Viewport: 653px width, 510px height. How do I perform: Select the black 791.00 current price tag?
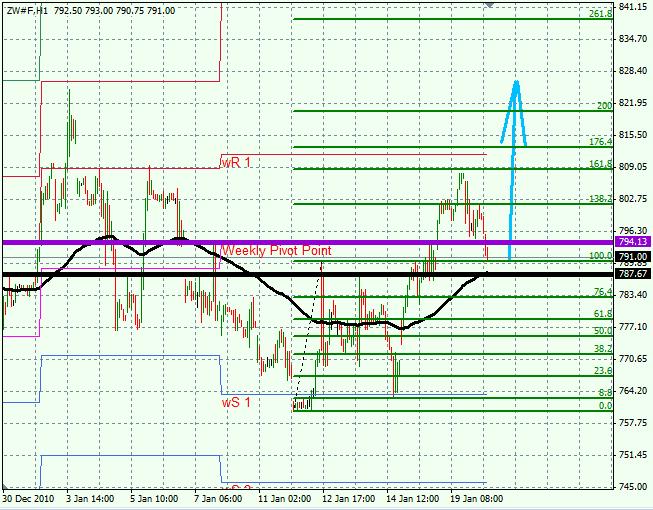click(633, 257)
